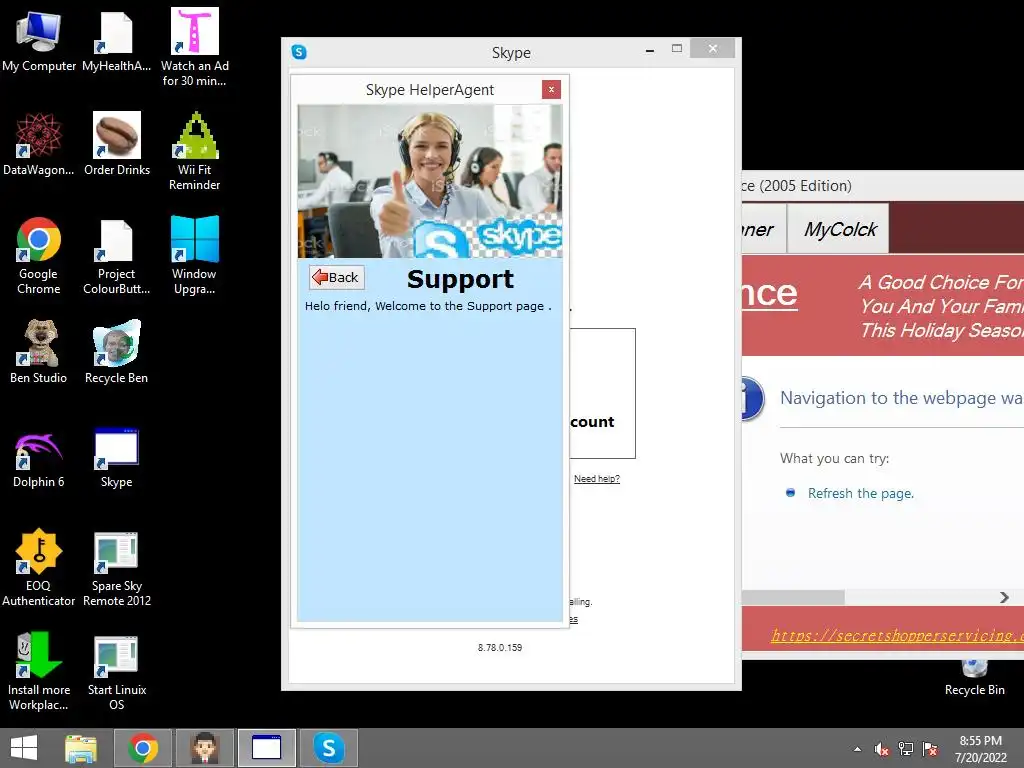Image resolution: width=1024 pixels, height=768 pixels.
Task: Close the Skype HelperAgent dialog
Action: coord(551,89)
